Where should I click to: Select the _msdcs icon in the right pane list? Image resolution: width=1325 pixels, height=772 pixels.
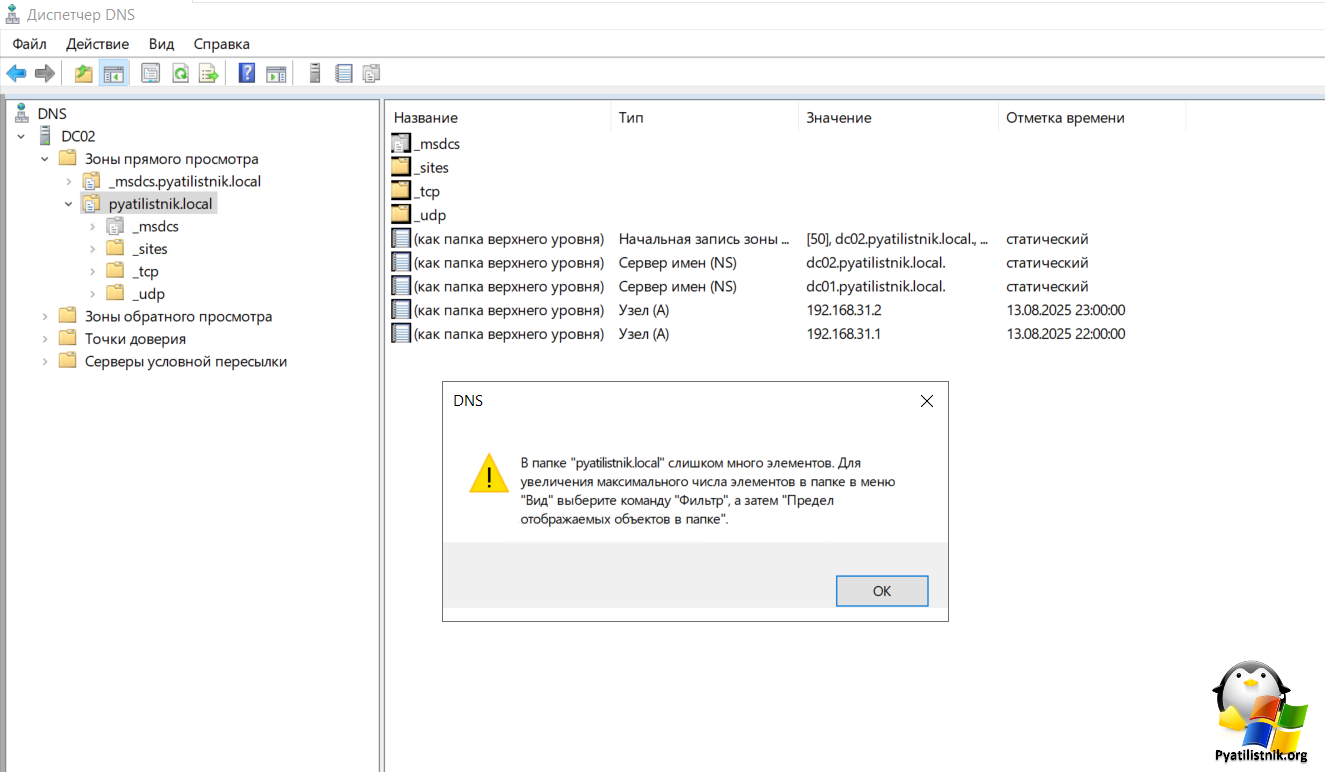[x=401, y=143]
